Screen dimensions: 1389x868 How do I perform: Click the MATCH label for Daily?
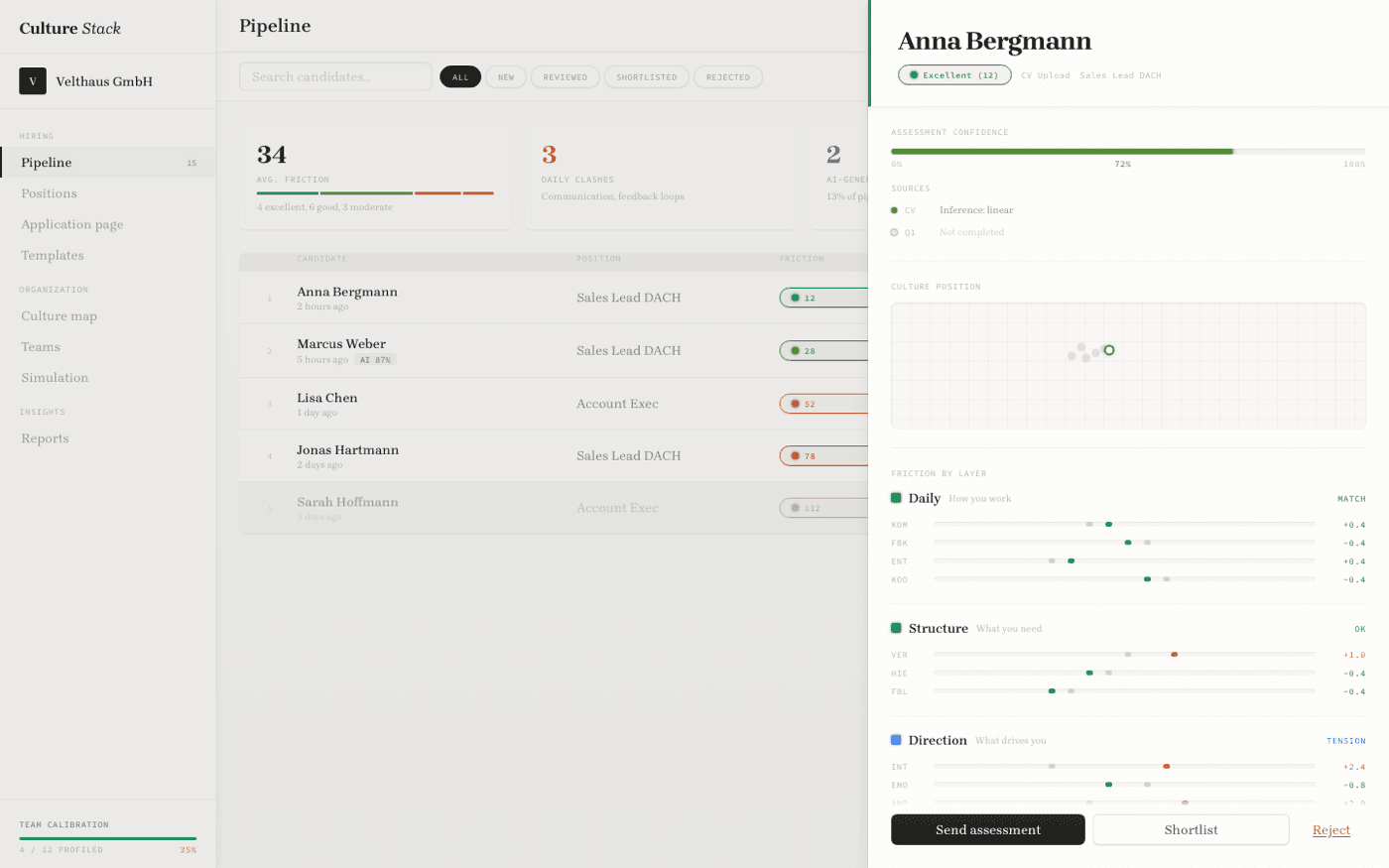click(1351, 499)
